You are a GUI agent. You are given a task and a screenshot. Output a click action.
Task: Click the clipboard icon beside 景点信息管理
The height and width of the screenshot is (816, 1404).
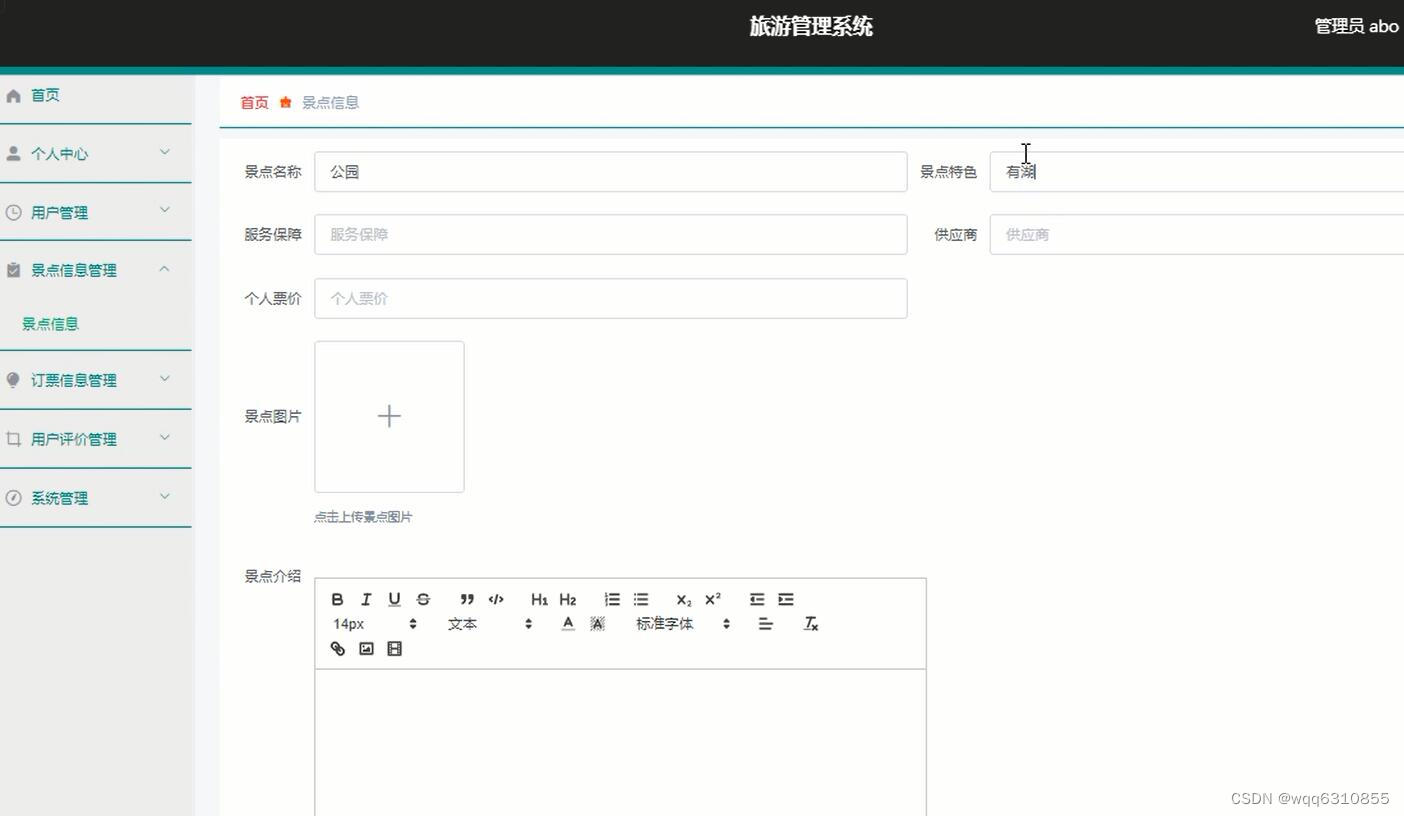point(13,270)
